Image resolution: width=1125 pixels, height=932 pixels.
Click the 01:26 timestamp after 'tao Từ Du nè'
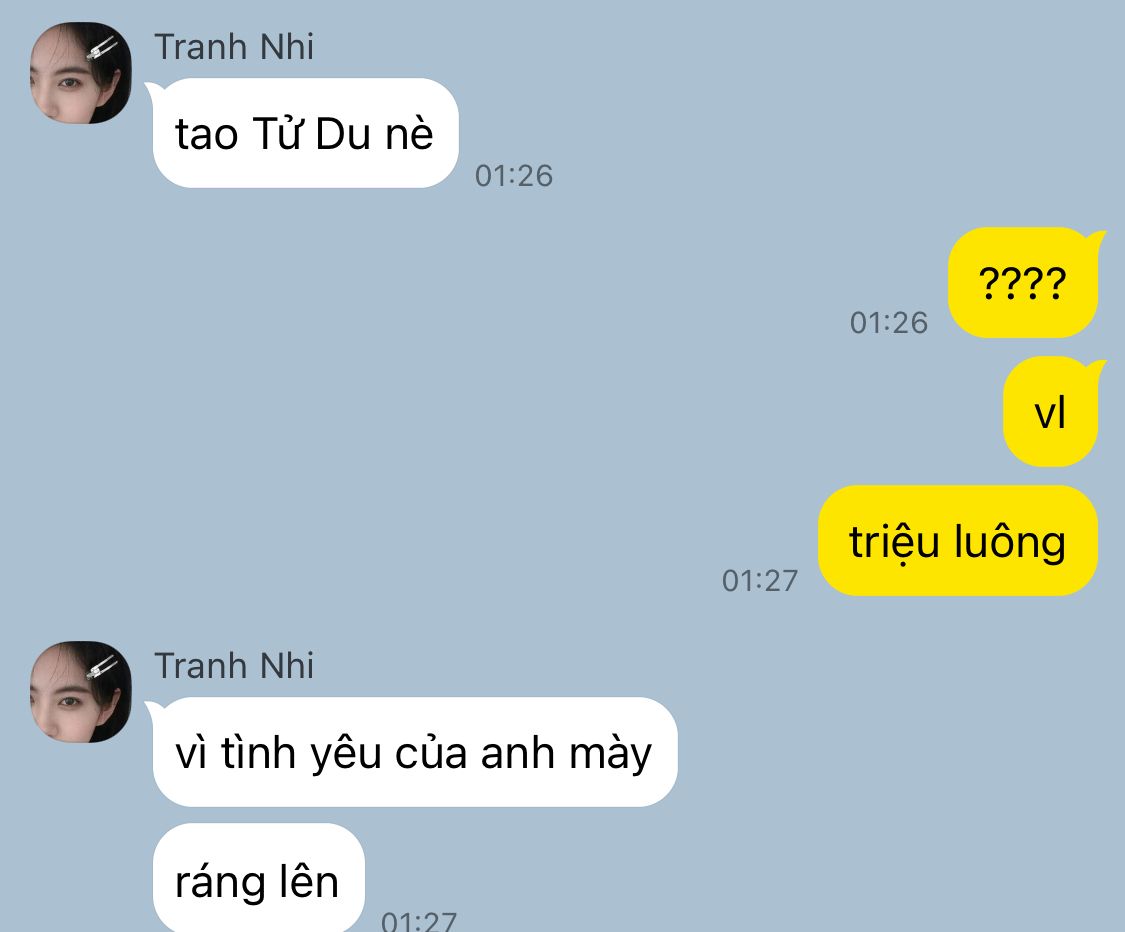514,176
